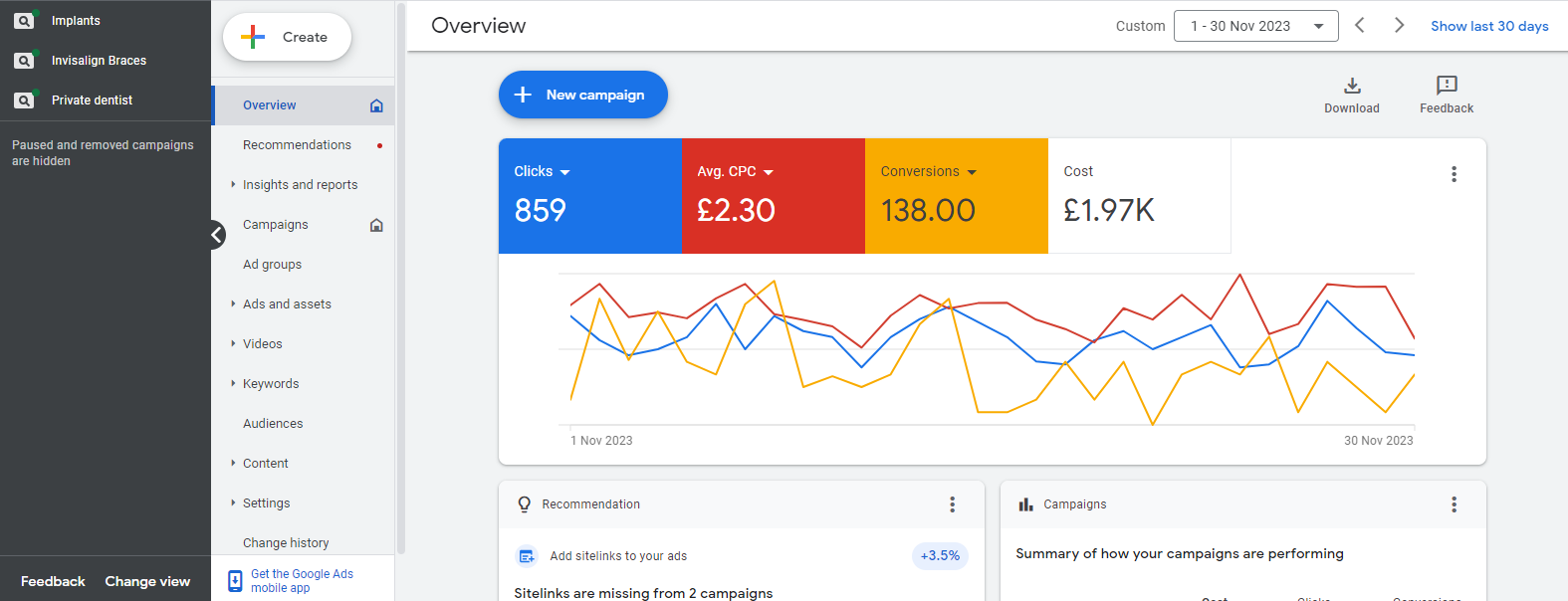This screenshot has height=601, width=1568.
Task: Go to previous date range arrow
Action: click(1359, 26)
